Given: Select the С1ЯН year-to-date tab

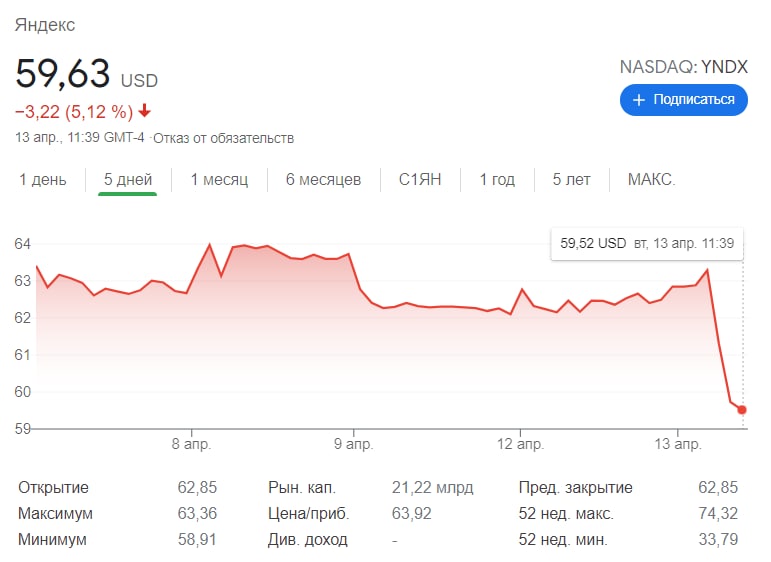Looking at the screenshot, I should [420, 179].
